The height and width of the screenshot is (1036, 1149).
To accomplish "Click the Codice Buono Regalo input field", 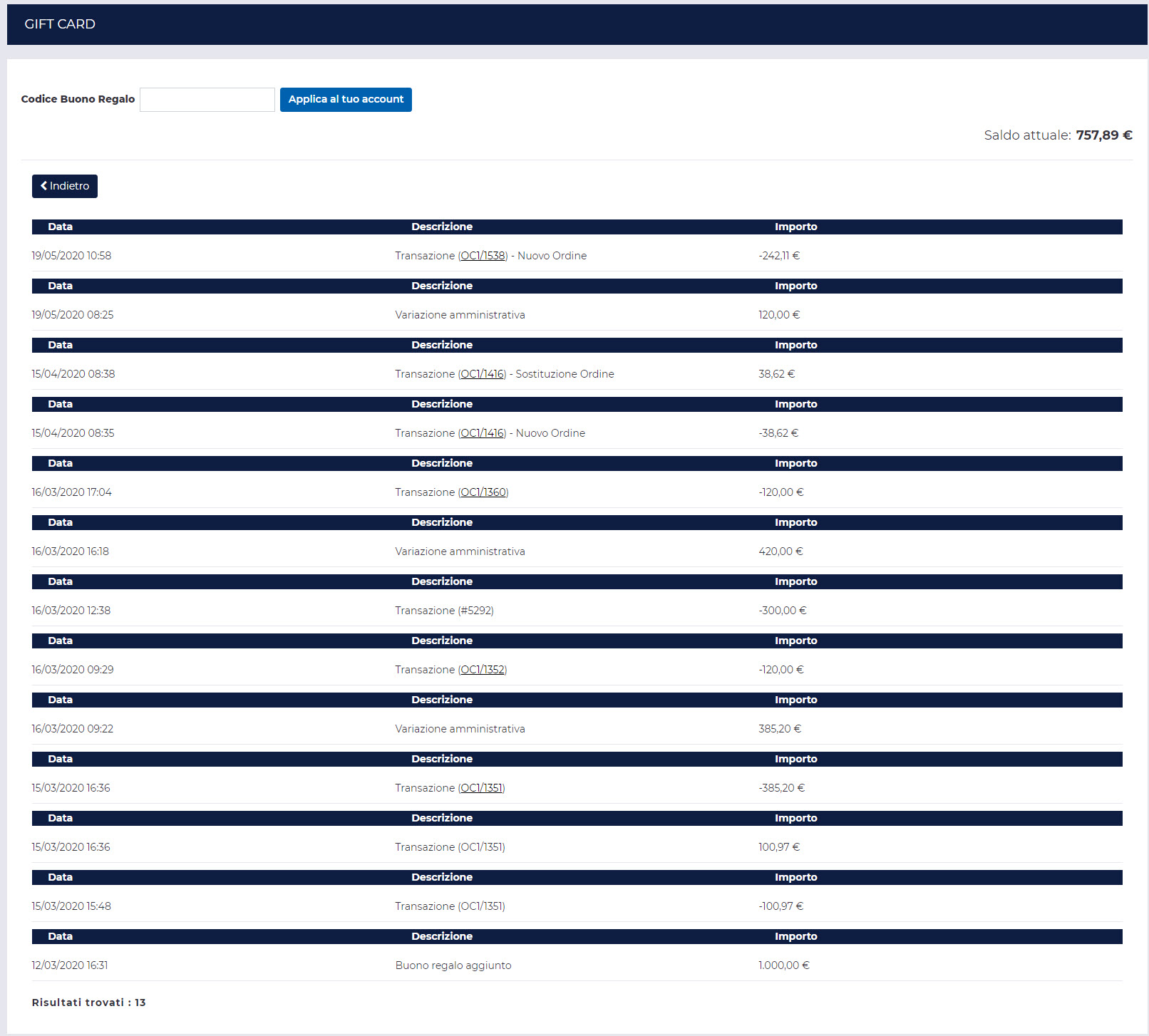I will point(207,100).
